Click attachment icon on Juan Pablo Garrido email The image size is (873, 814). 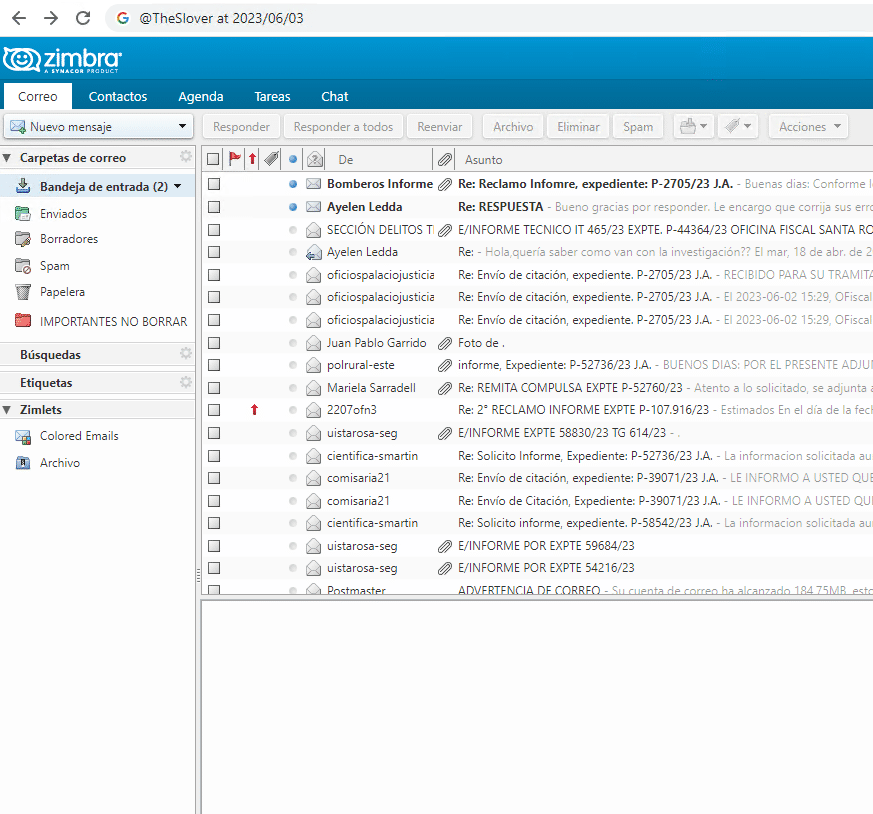point(444,343)
